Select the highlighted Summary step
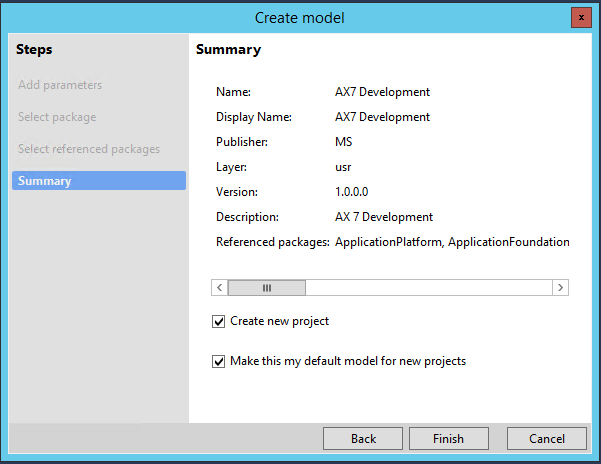 [x=98, y=181]
